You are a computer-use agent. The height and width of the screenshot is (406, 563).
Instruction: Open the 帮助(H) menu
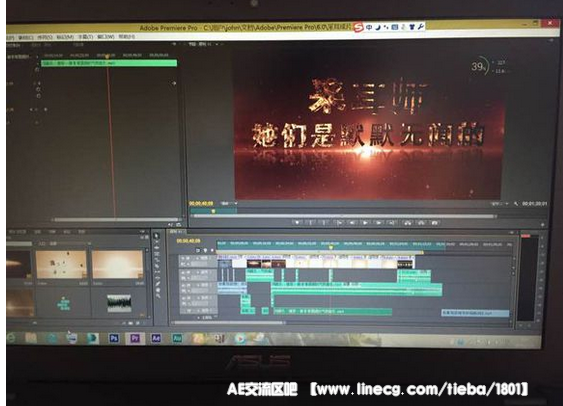click(126, 36)
